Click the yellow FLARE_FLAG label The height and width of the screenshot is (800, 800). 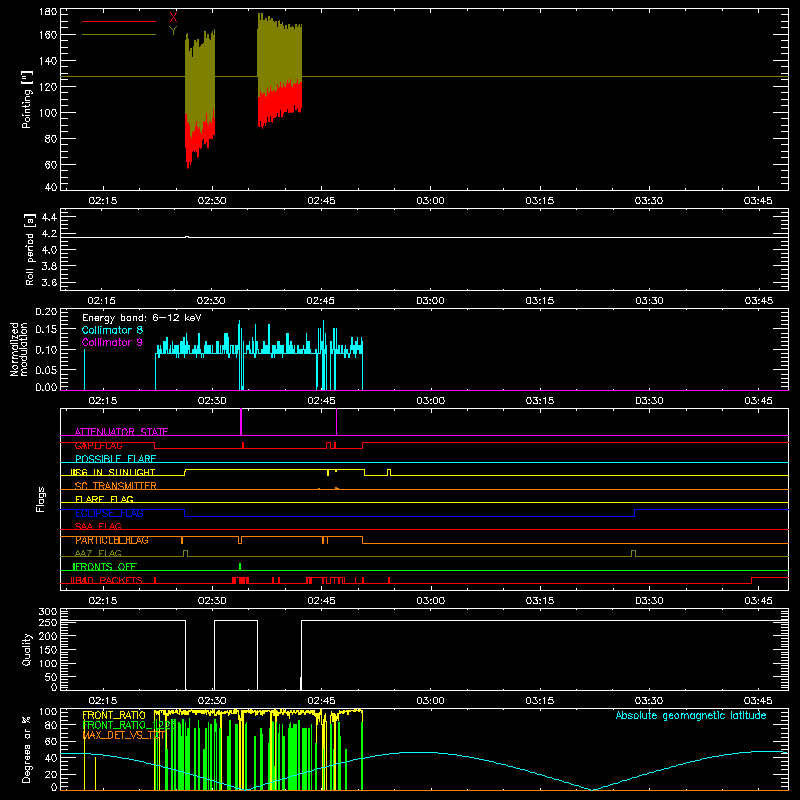(x=104, y=499)
